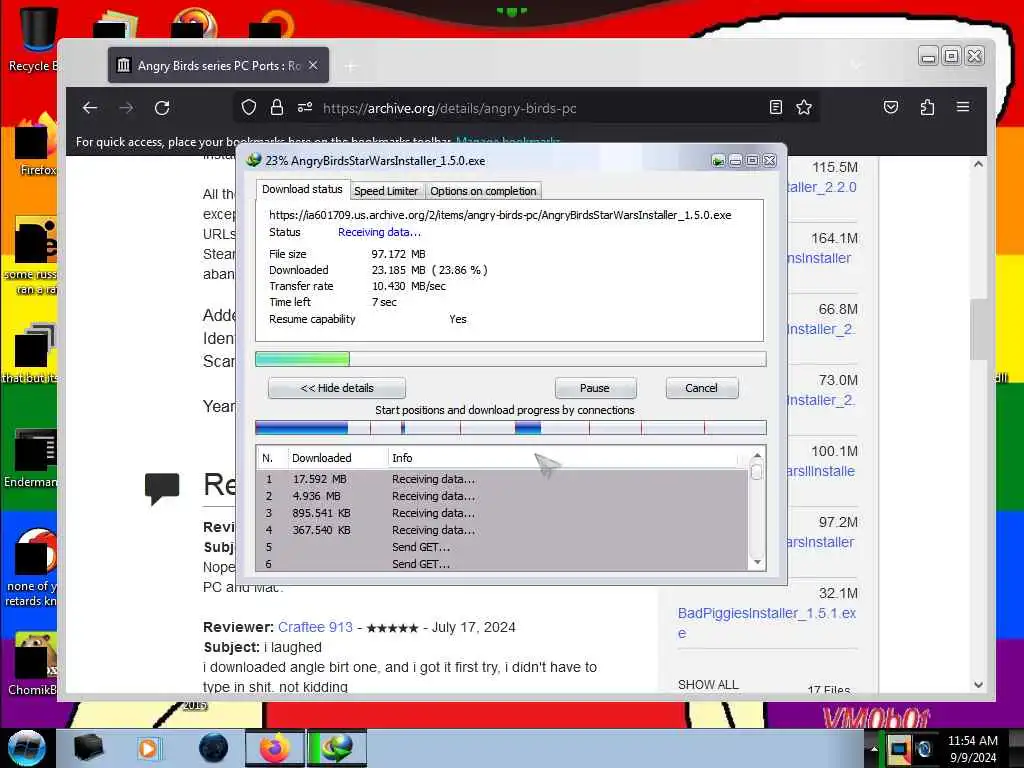Viewport: 1024px width, 768px height.
Task: Open Options on completion tab
Action: (x=483, y=191)
